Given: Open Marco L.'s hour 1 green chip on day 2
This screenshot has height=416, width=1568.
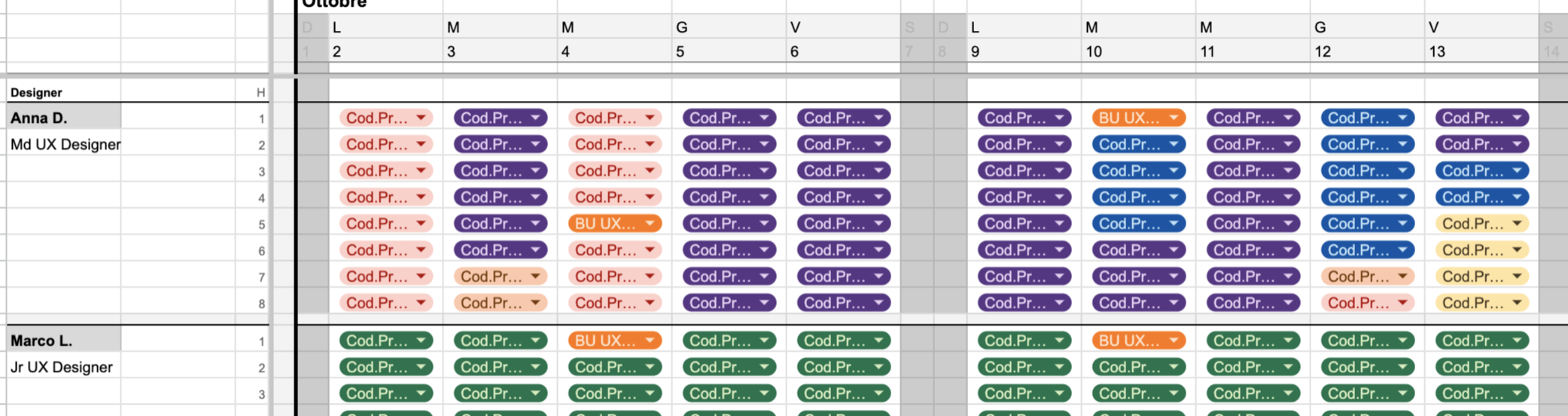Looking at the screenshot, I should pyautogui.click(x=385, y=341).
